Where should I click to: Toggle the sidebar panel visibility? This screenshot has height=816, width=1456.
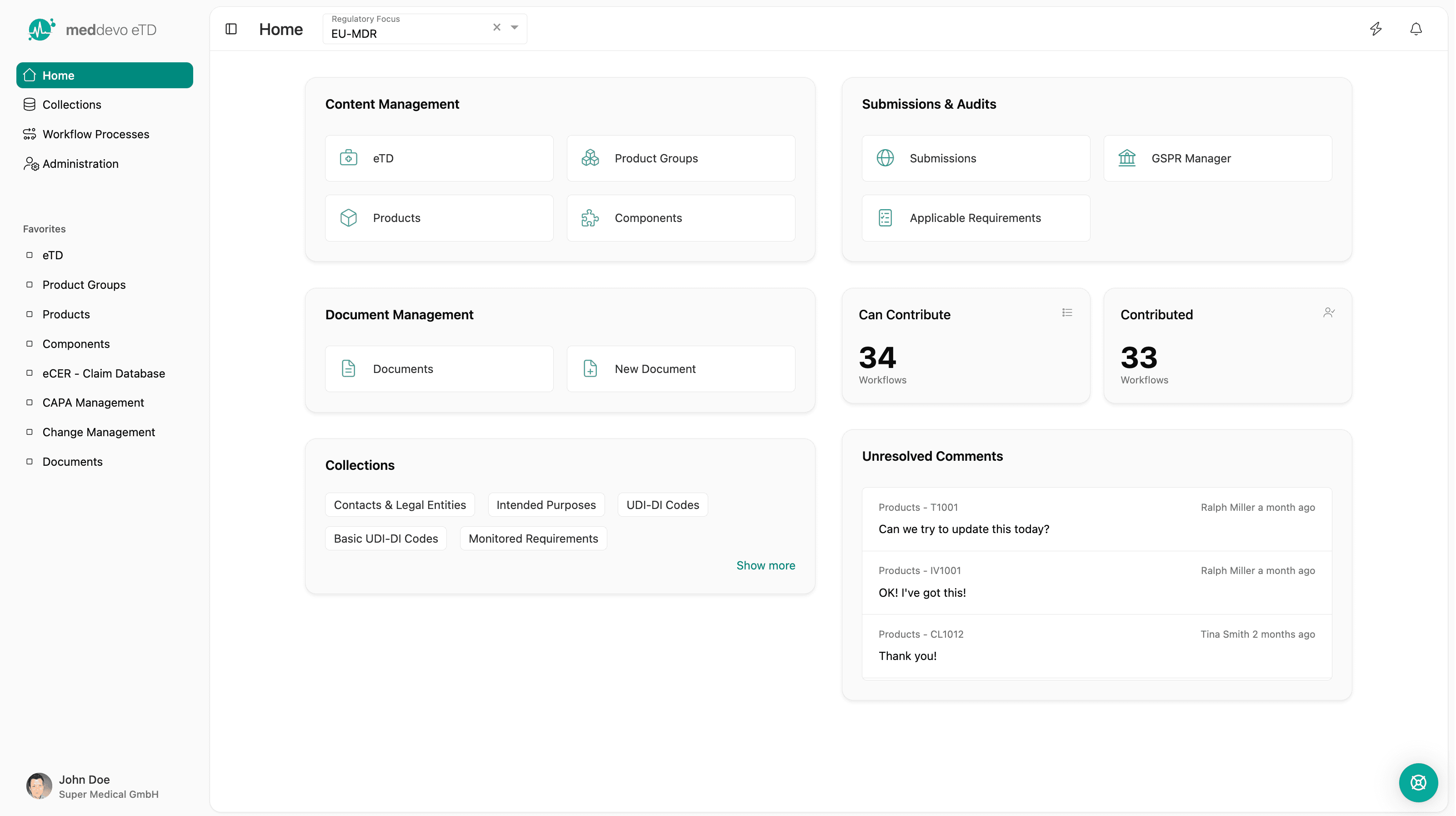[230, 29]
